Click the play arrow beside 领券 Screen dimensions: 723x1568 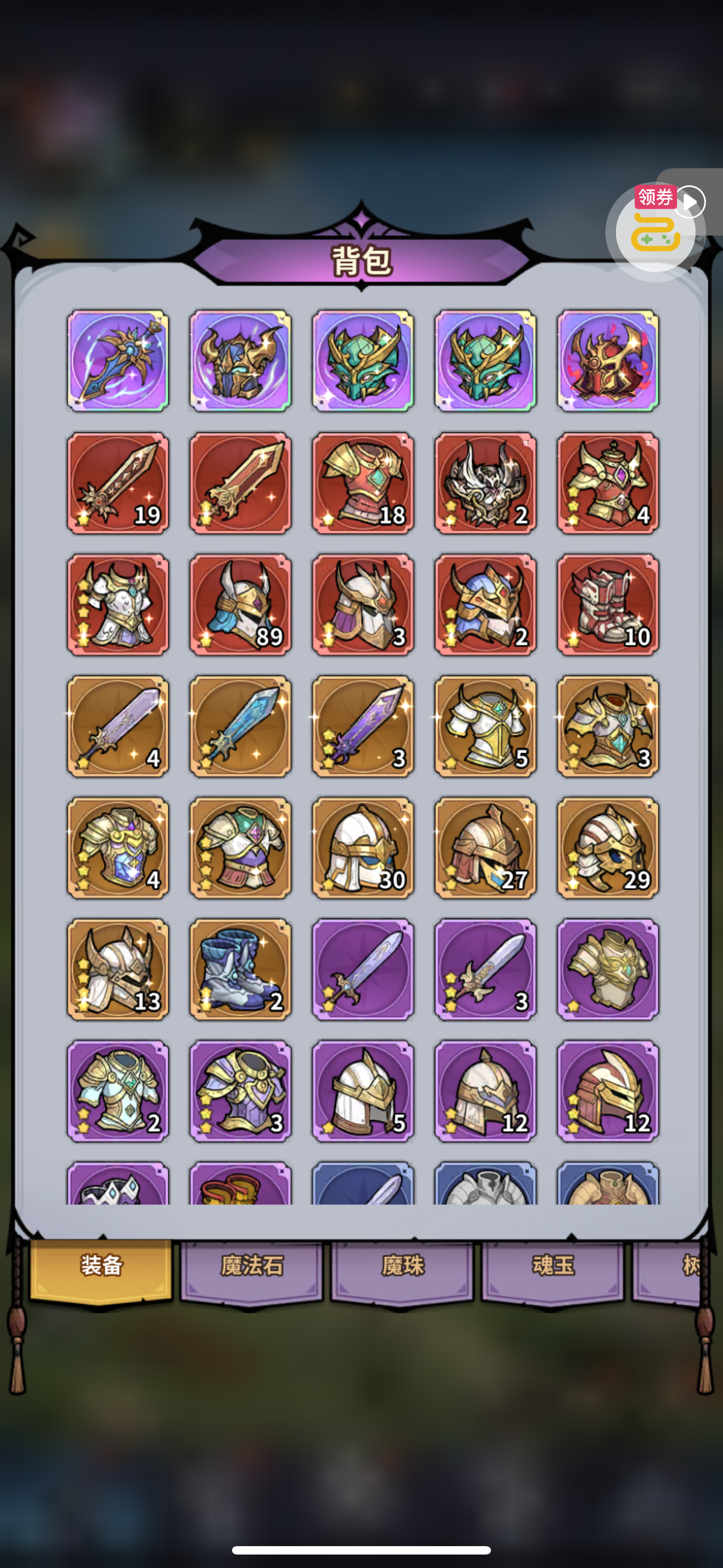click(x=690, y=202)
